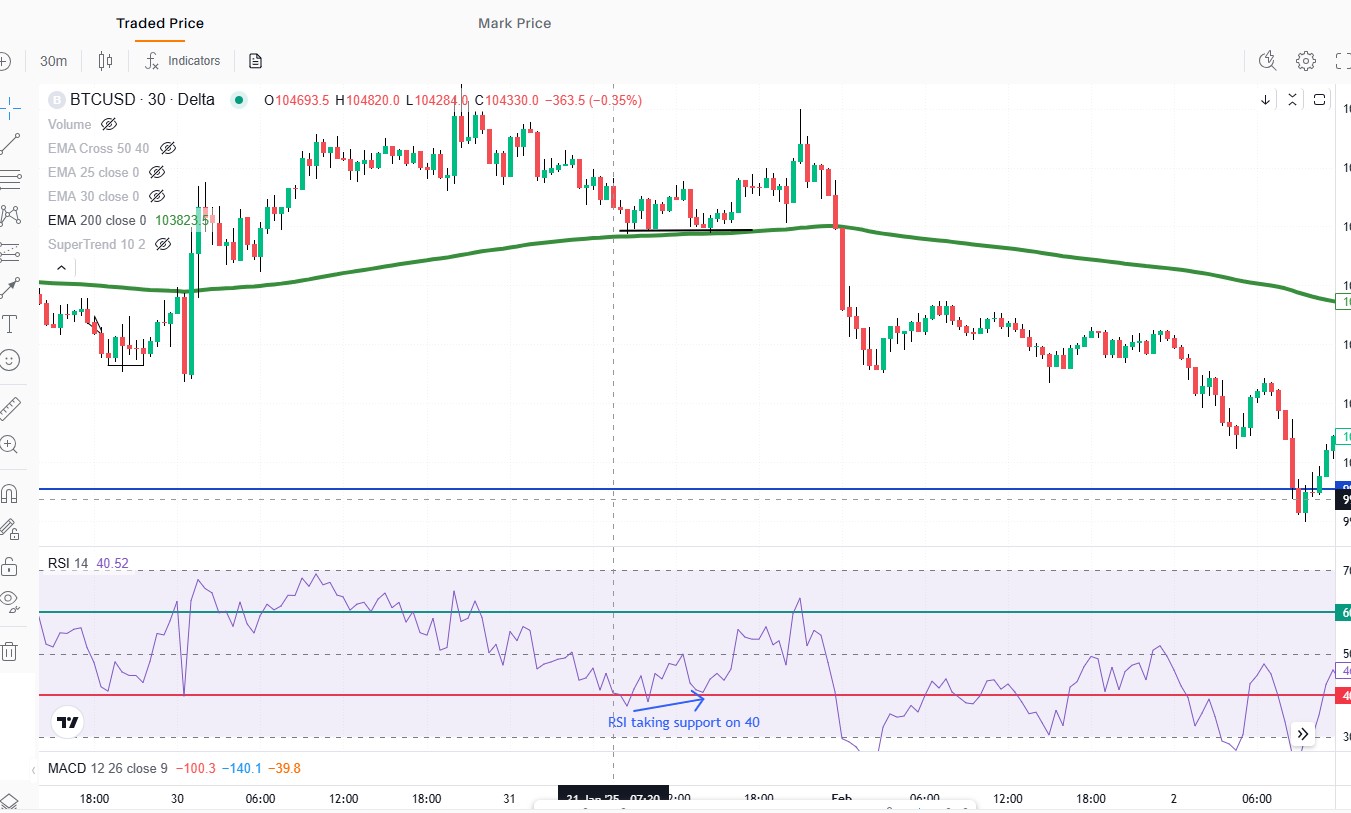Select the measure ruler tool
This screenshot has width=1351, height=813.
[x=12, y=406]
